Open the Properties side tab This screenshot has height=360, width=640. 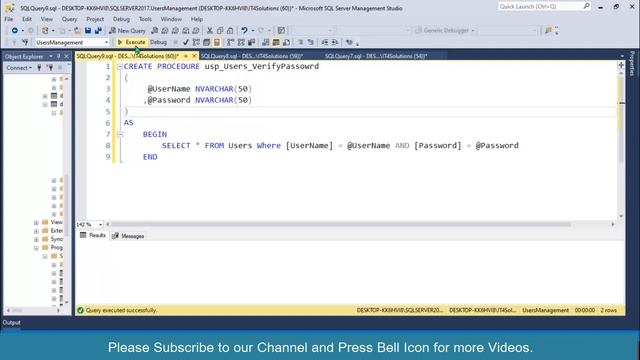pyautogui.click(x=632, y=64)
